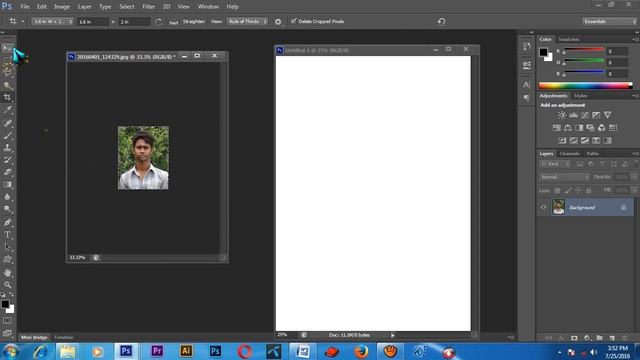Switch to the Styles tab
The width and height of the screenshot is (640, 360).
pyautogui.click(x=580, y=96)
